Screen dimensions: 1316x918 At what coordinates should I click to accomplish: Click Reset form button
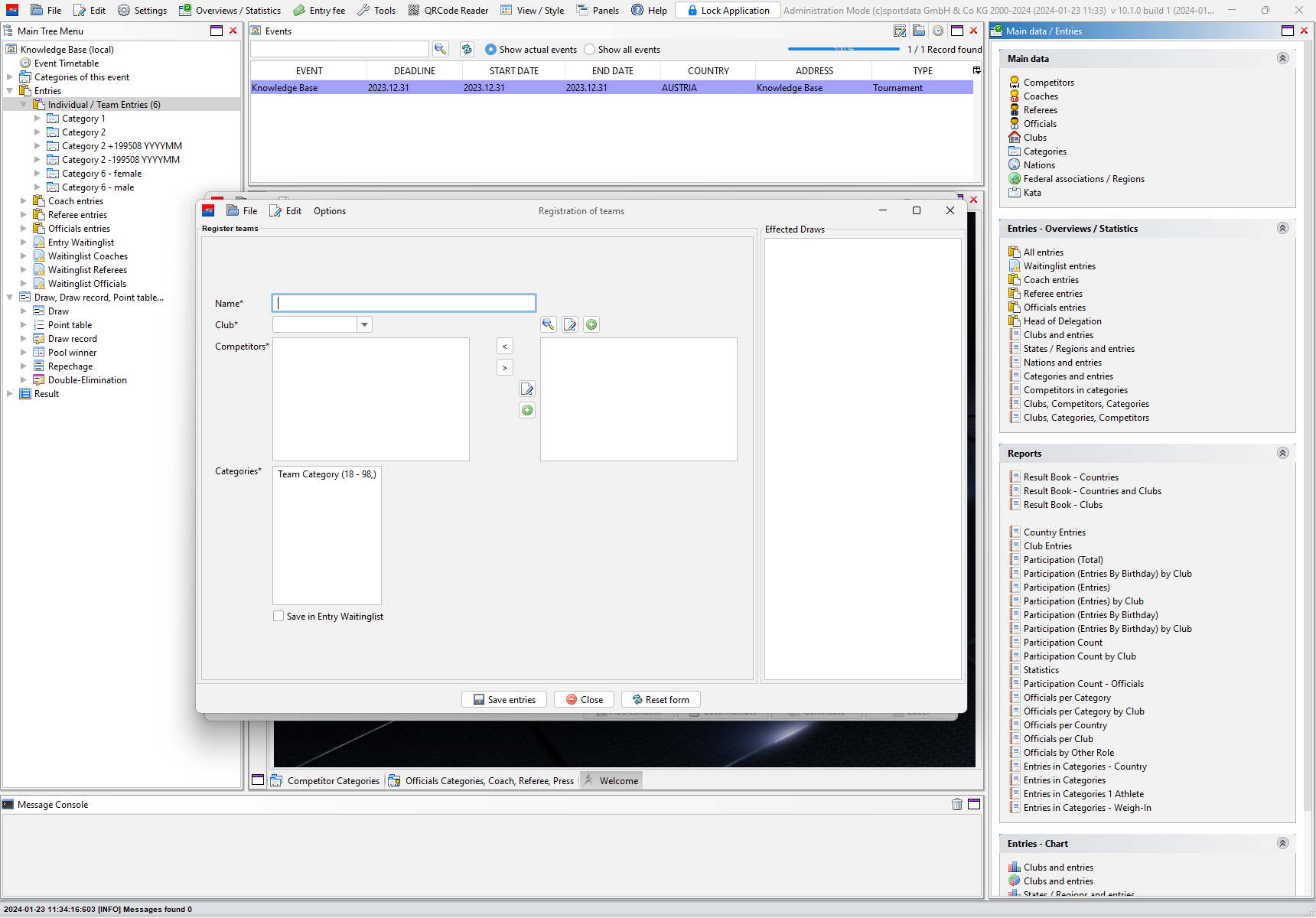pos(660,699)
